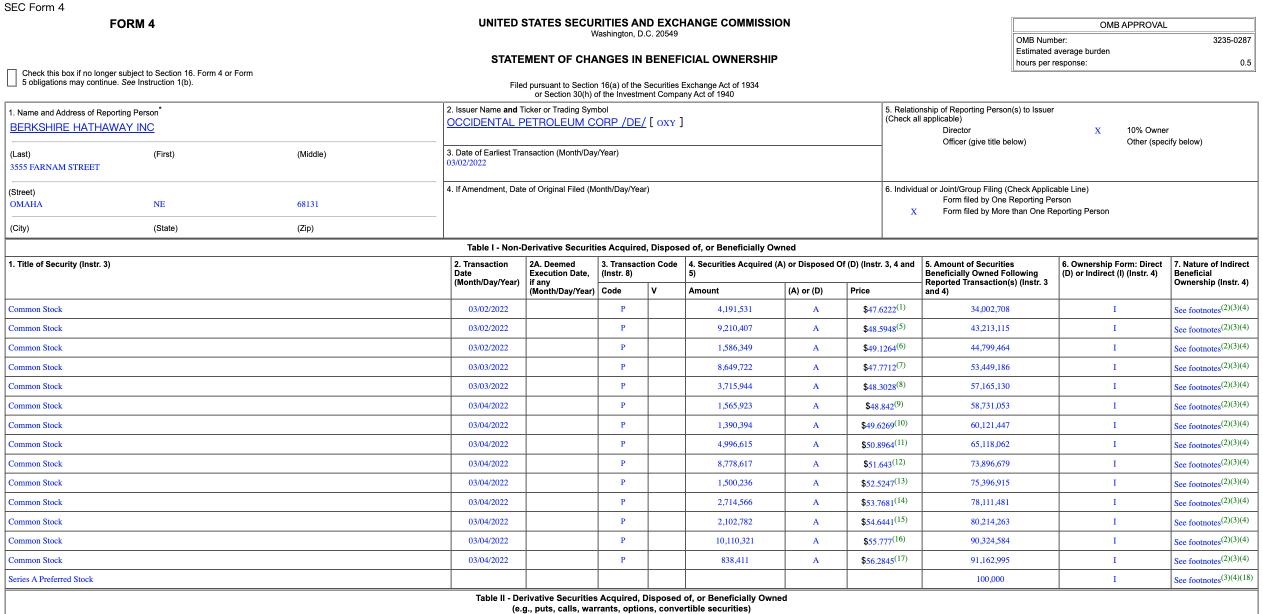Click the price $50.8964

pos(878,445)
